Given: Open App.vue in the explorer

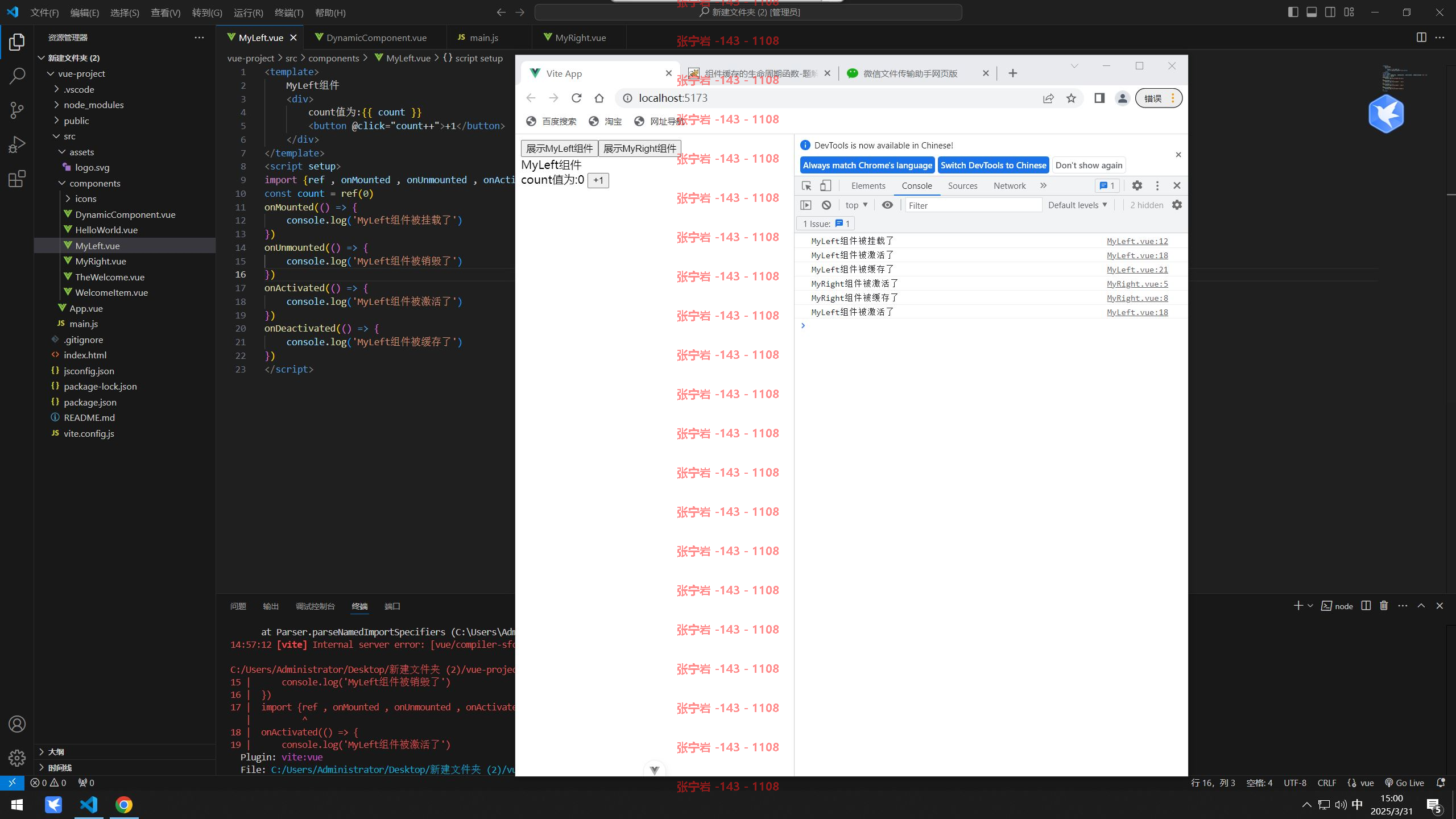Looking at the screenshot, I should [x=86, y=308].
